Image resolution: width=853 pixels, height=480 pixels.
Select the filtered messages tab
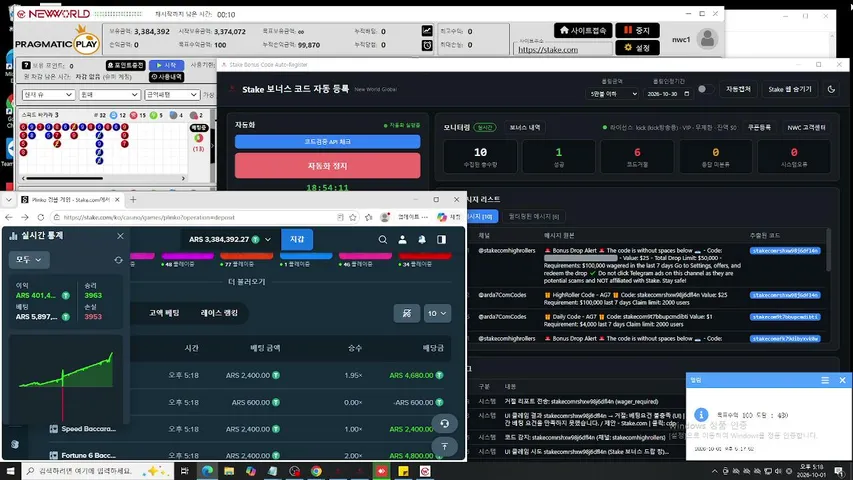[x=533, y=217]
